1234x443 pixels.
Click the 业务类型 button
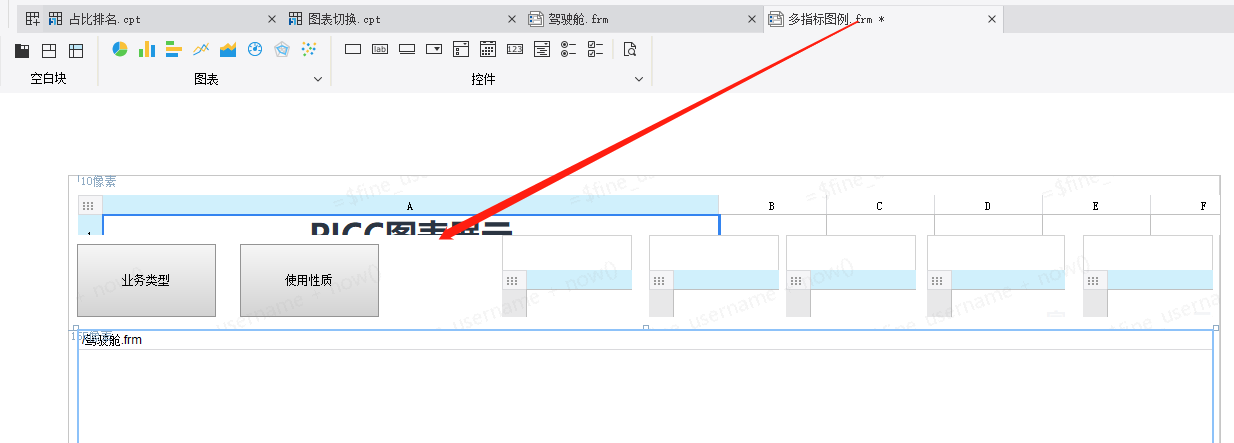point(146,280)
